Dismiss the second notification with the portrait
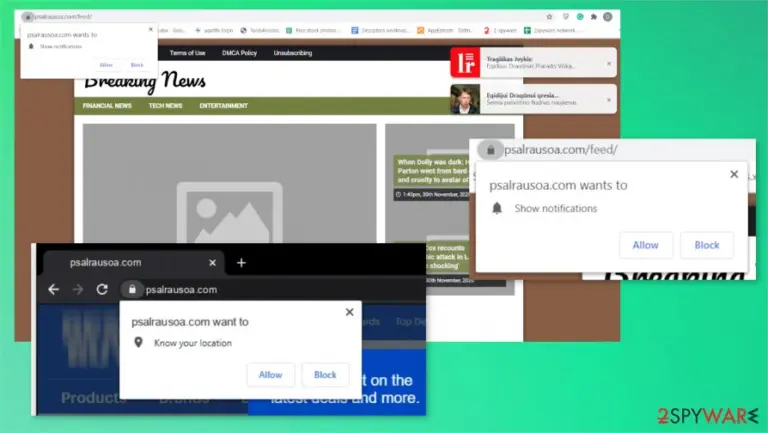Viewport: 768px width, 433px height. coord(609,100)
